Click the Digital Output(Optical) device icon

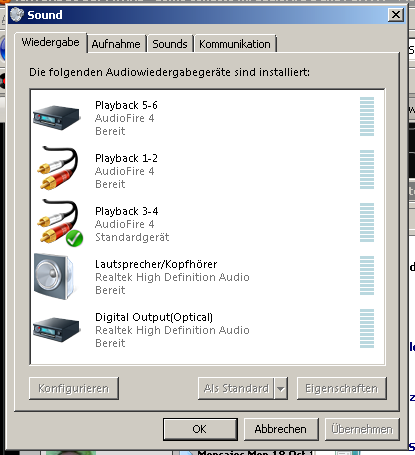click(x=57, y=330)
